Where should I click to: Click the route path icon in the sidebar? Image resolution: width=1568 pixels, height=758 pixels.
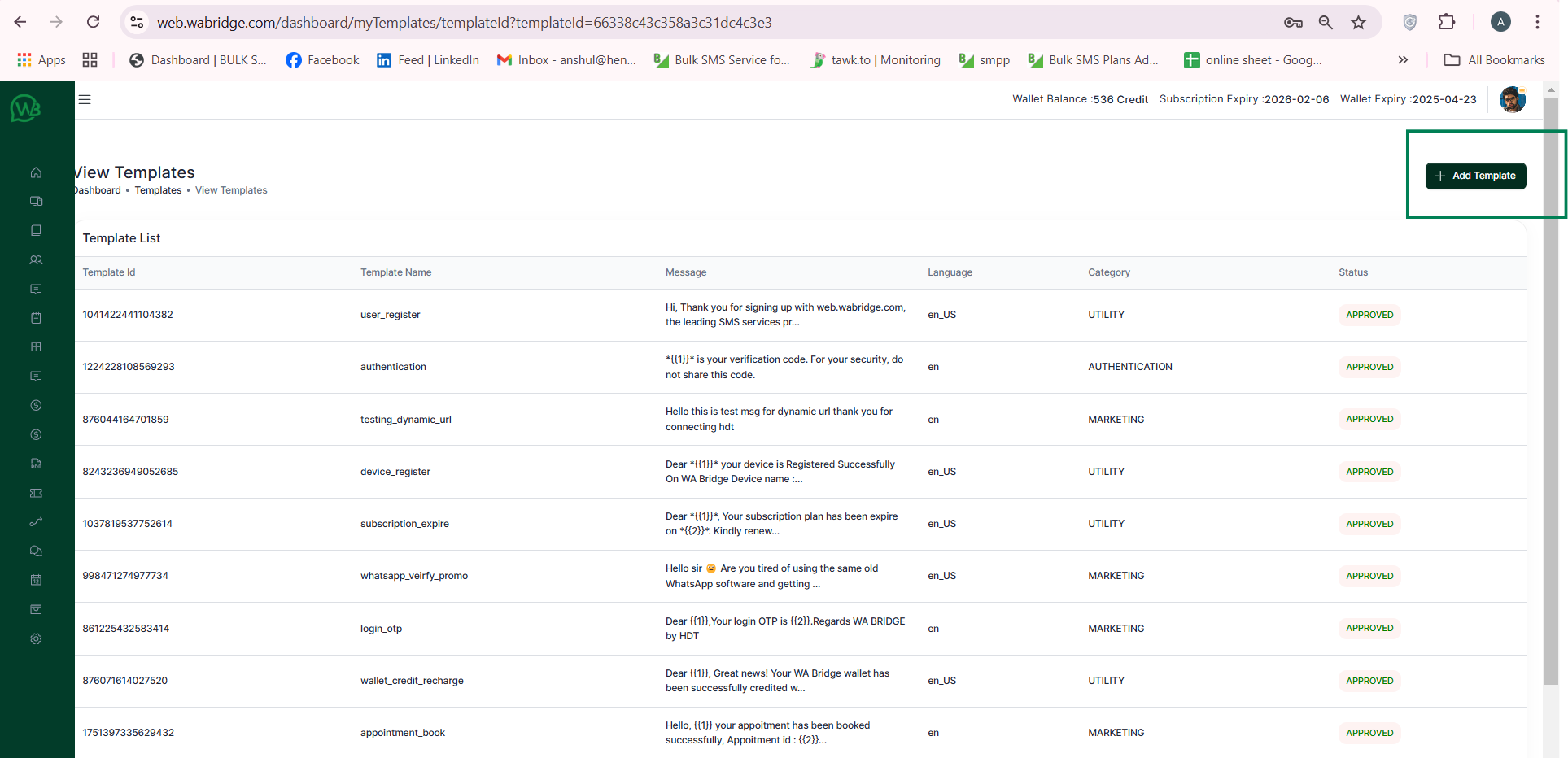pos(36,522)
